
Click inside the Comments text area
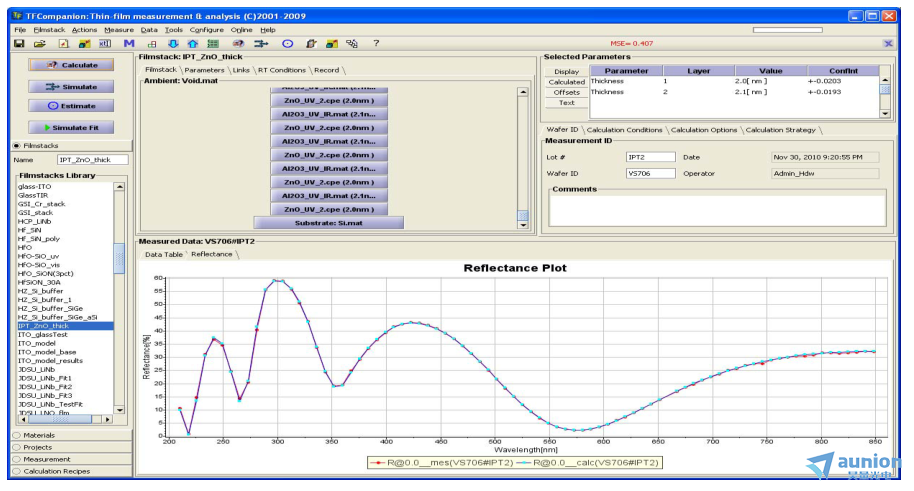pyautogui.click(x=718, y=211)
